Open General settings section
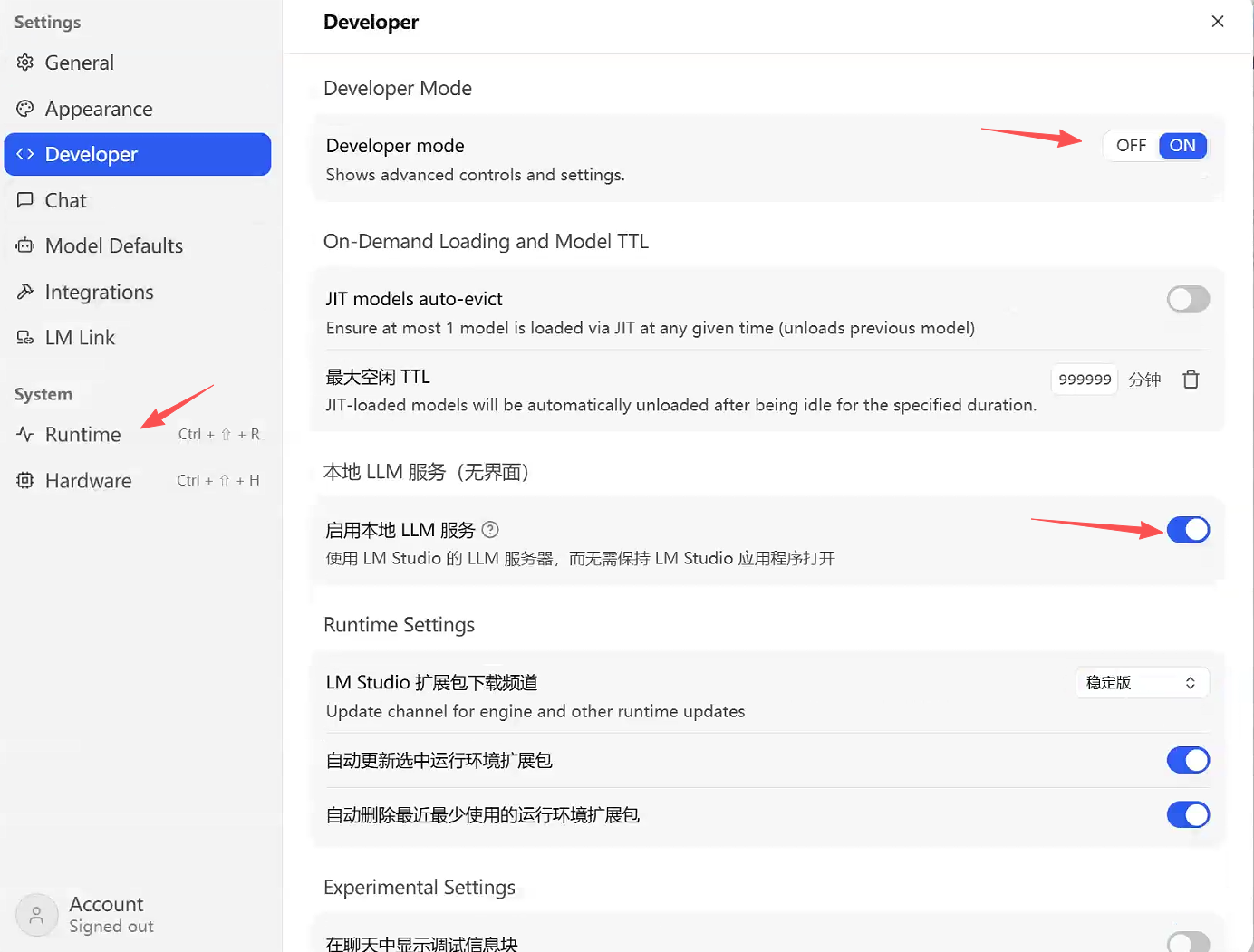 (138, 63)
